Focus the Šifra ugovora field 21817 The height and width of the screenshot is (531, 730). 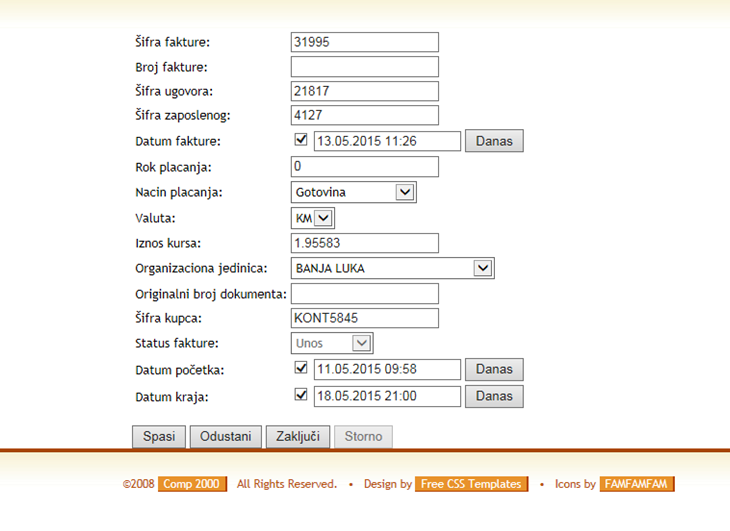[x=365, y=91]
